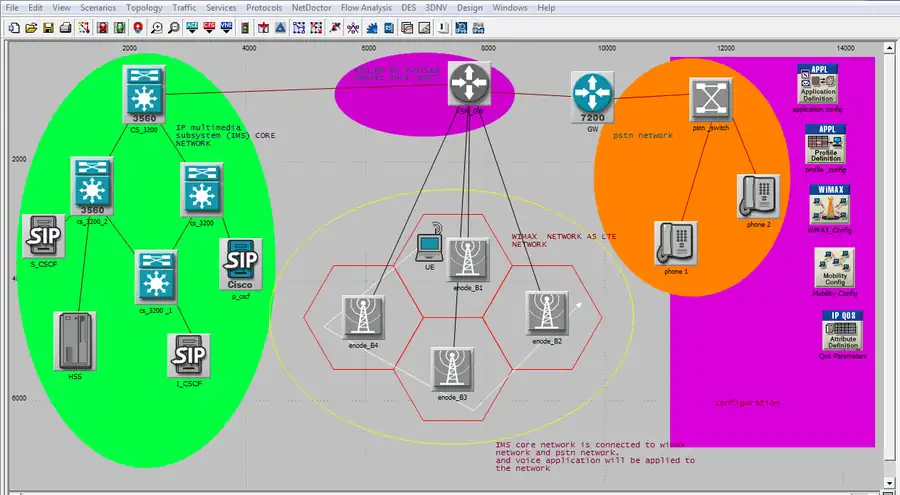
Task: Click the blue triangle toolbar icon
Action: point(280,28)
